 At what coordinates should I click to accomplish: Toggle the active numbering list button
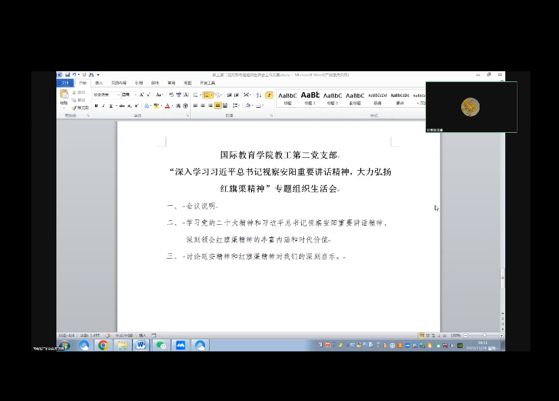click(x=207, y=95)
